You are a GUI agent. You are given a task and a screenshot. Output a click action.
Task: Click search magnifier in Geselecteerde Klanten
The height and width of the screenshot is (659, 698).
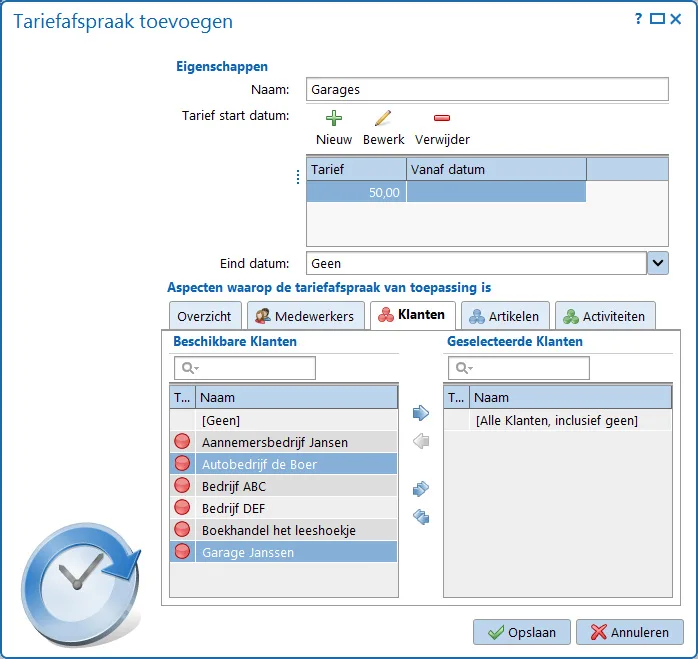tap(463, 368)
